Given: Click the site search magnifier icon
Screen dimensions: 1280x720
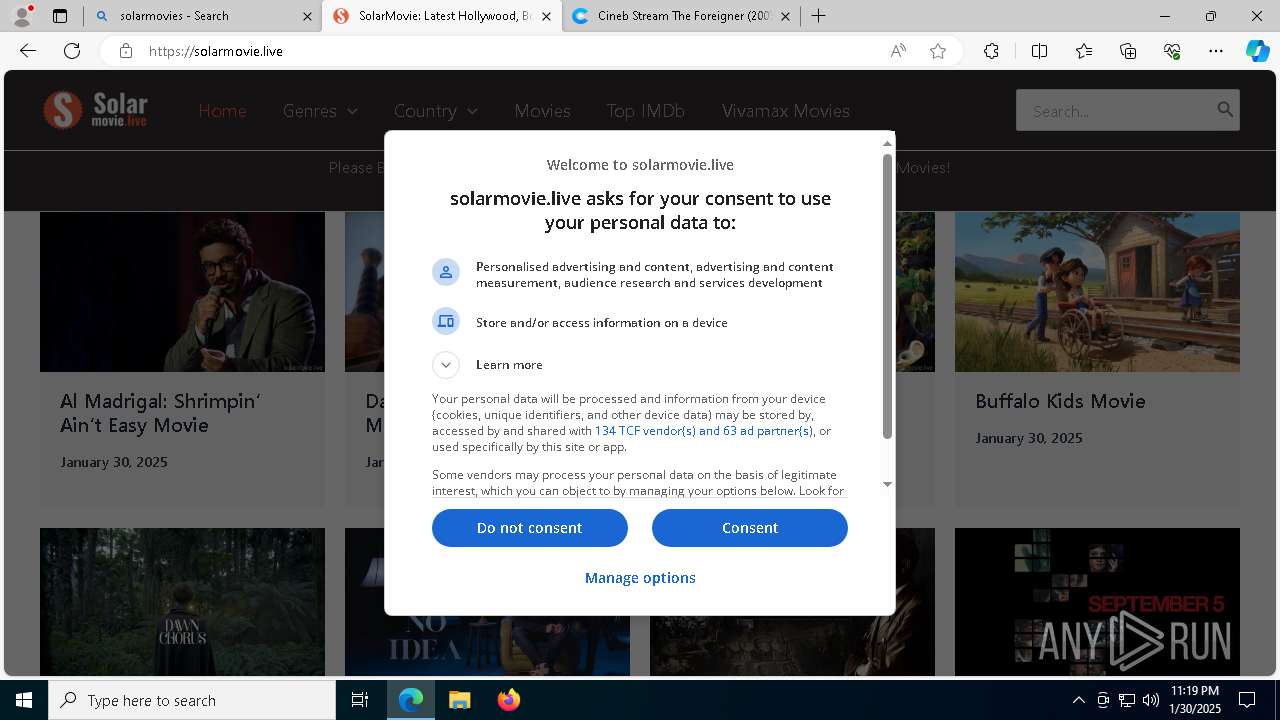Looking at the screenshot, I should pos(1225,109).
